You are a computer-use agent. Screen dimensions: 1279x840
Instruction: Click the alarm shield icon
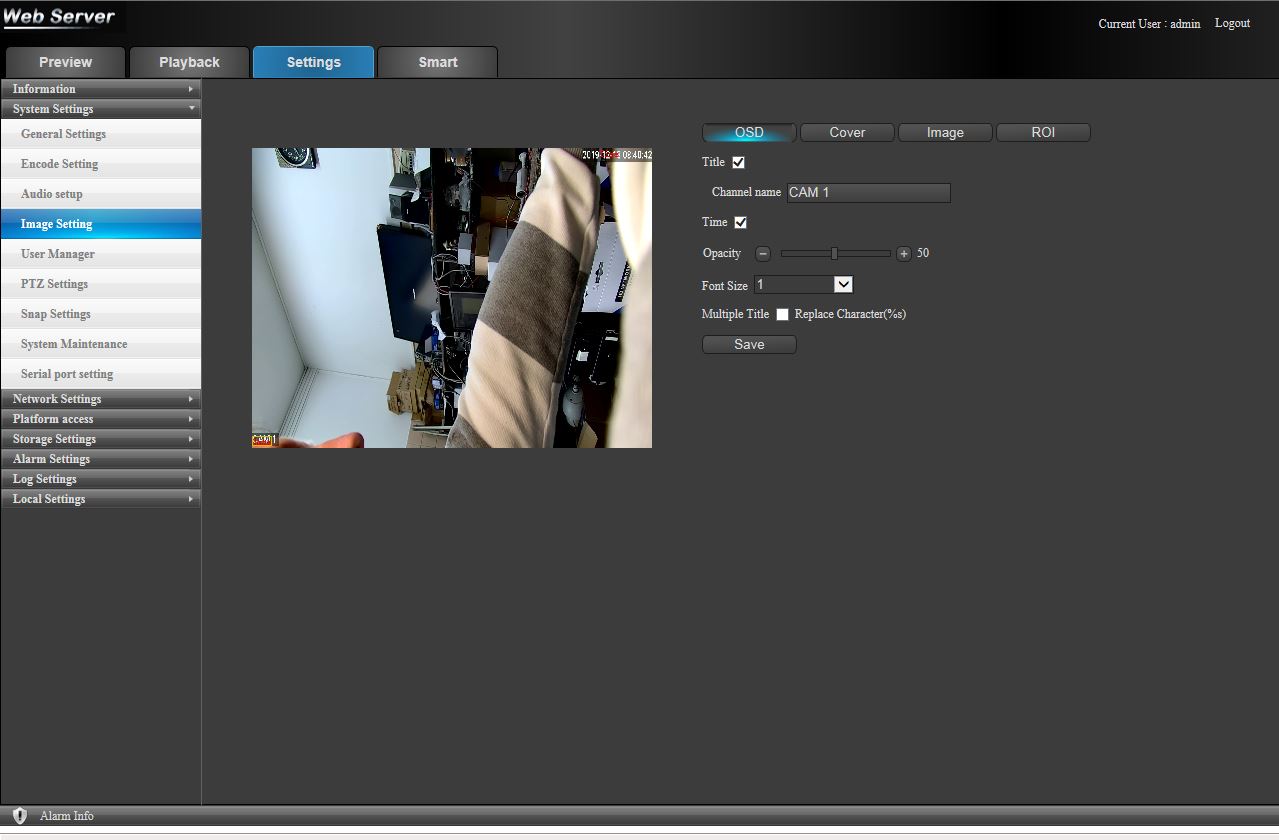point(20,816)
